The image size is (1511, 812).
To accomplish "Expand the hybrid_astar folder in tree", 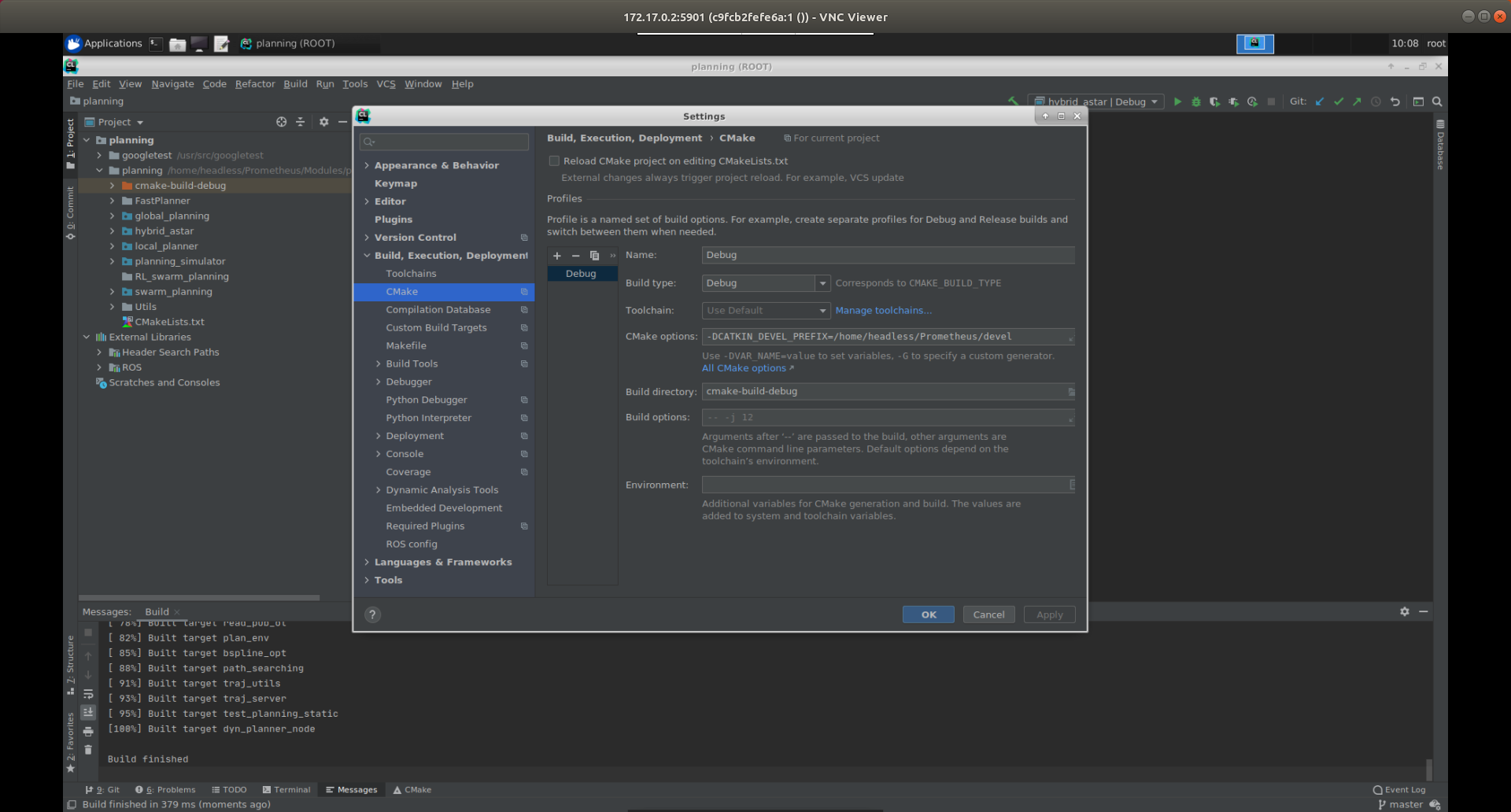I will click(x=112, y=231).
